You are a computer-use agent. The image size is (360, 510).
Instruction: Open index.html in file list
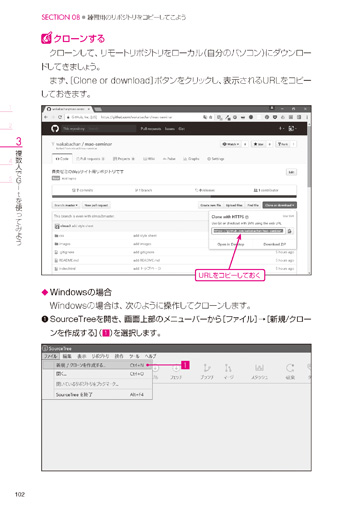point(65,269)
